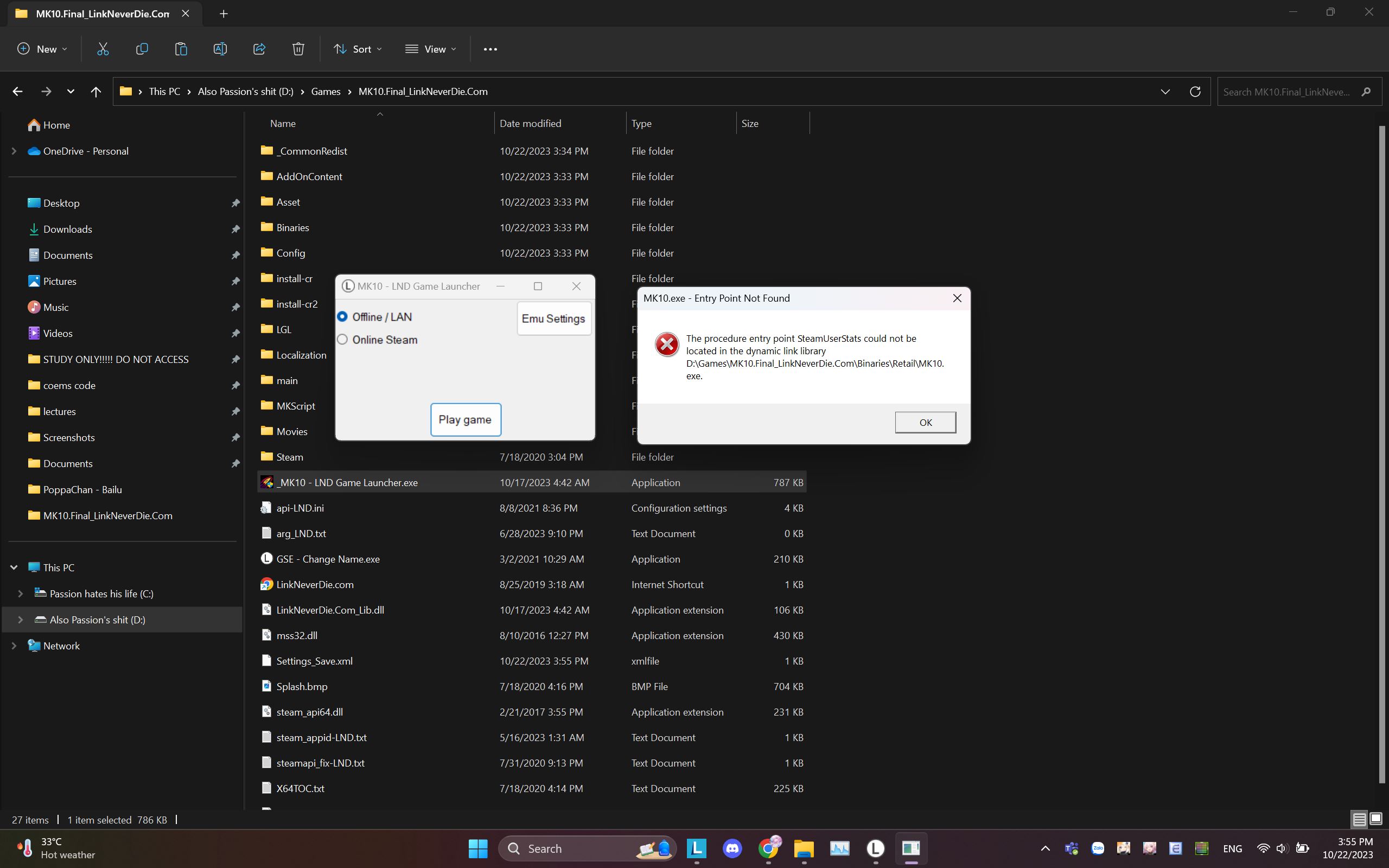1389x868 pixels.
Task: Open Discord from the taskbar
Action: (732, 848)
